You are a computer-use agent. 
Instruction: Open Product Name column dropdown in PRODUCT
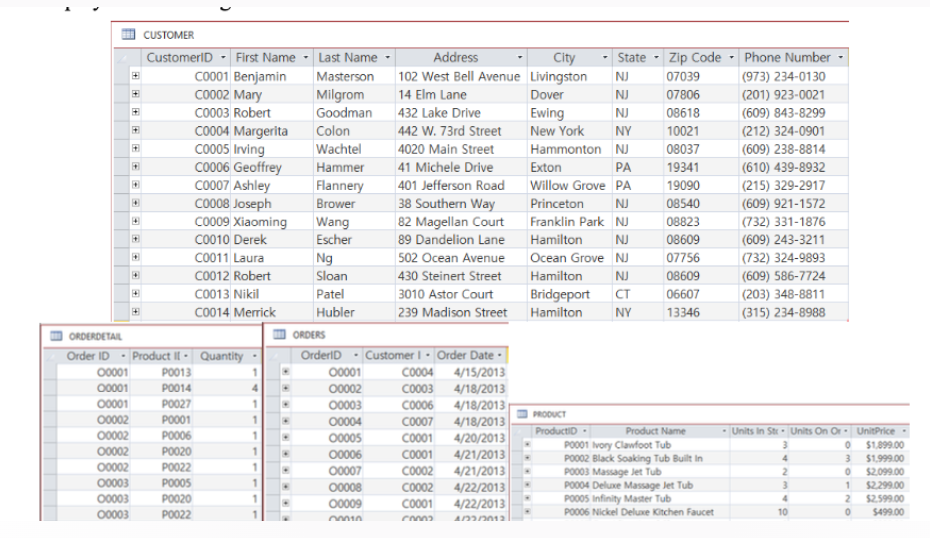click(724, 431)
